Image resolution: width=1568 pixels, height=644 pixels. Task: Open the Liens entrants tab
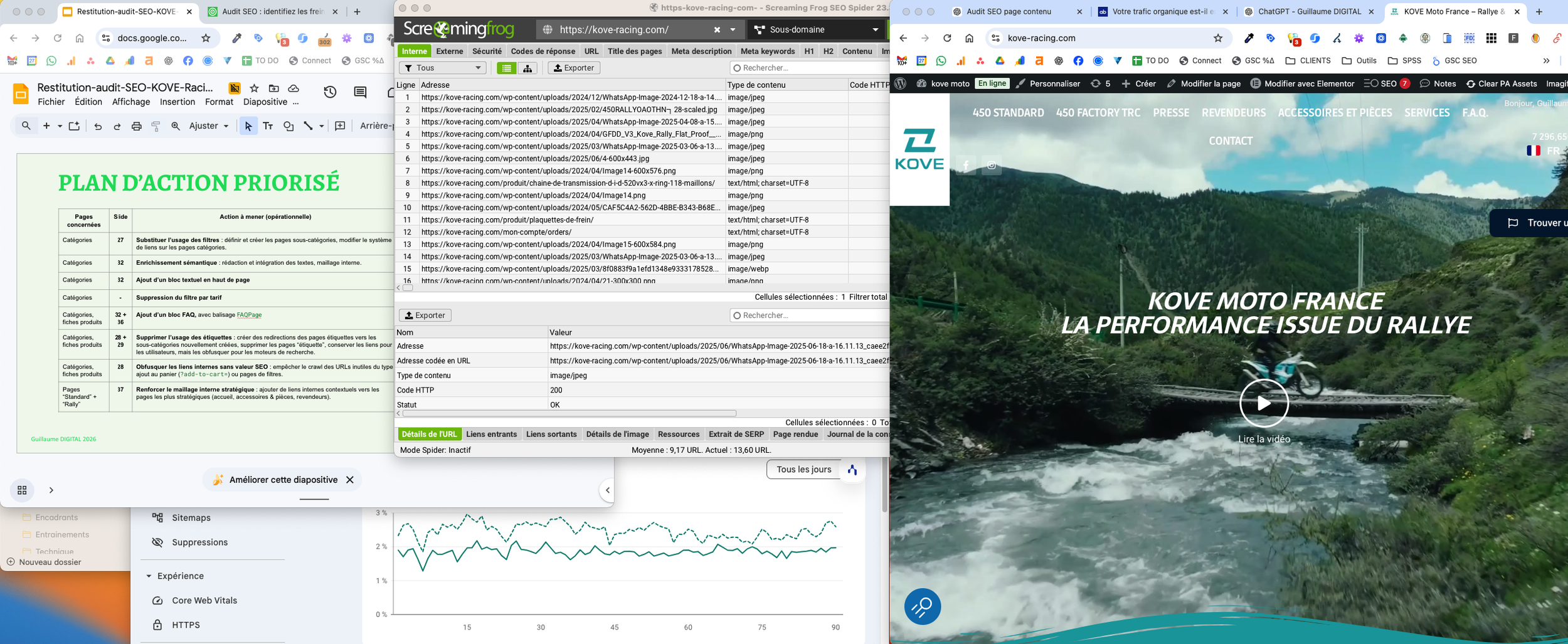click(x=492, y=435)
